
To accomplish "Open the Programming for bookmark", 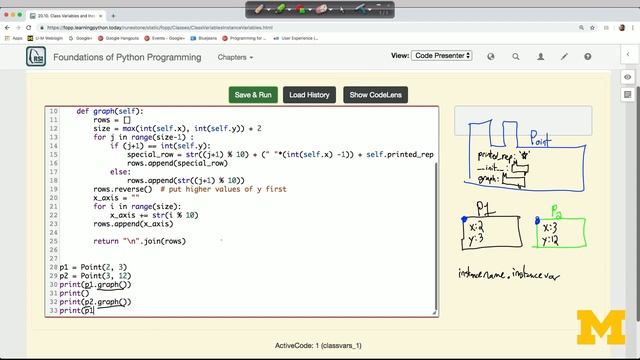I will [244, 38].
